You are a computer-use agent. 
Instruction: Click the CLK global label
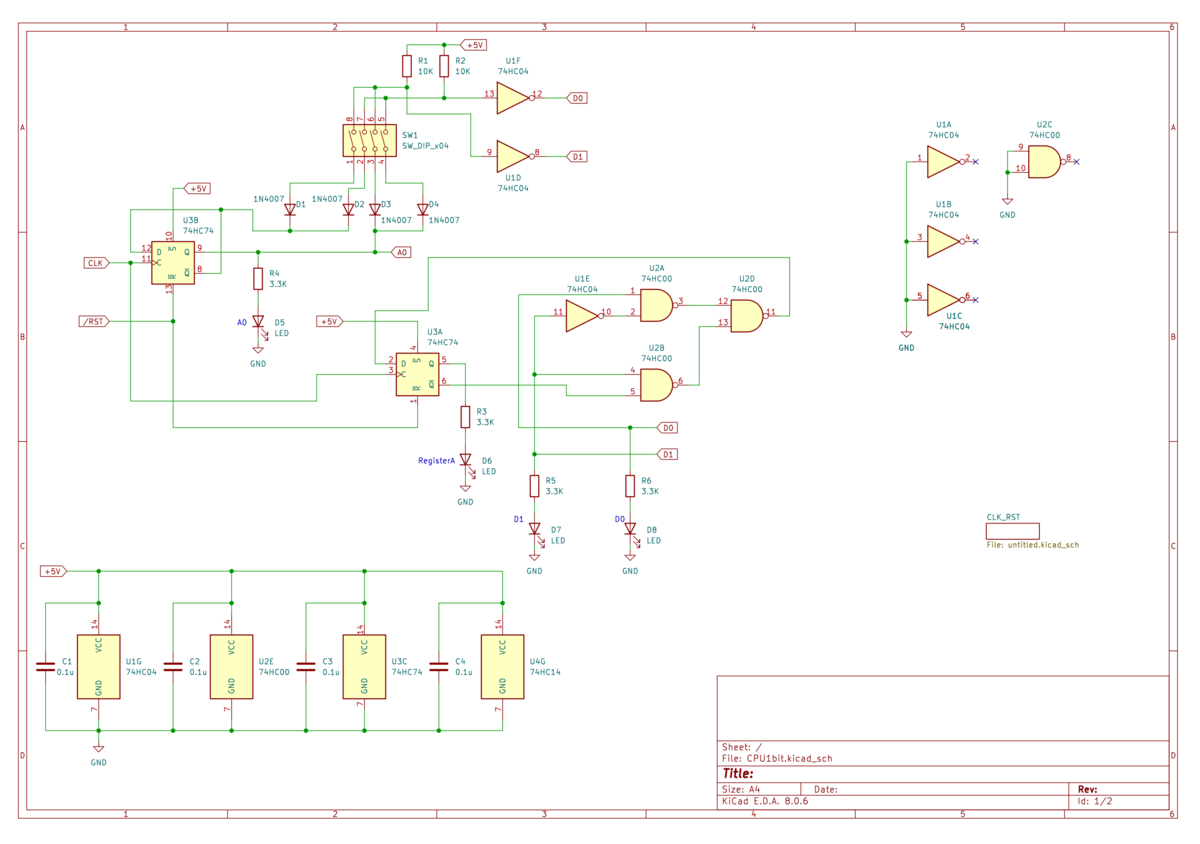tap(97, 262)
